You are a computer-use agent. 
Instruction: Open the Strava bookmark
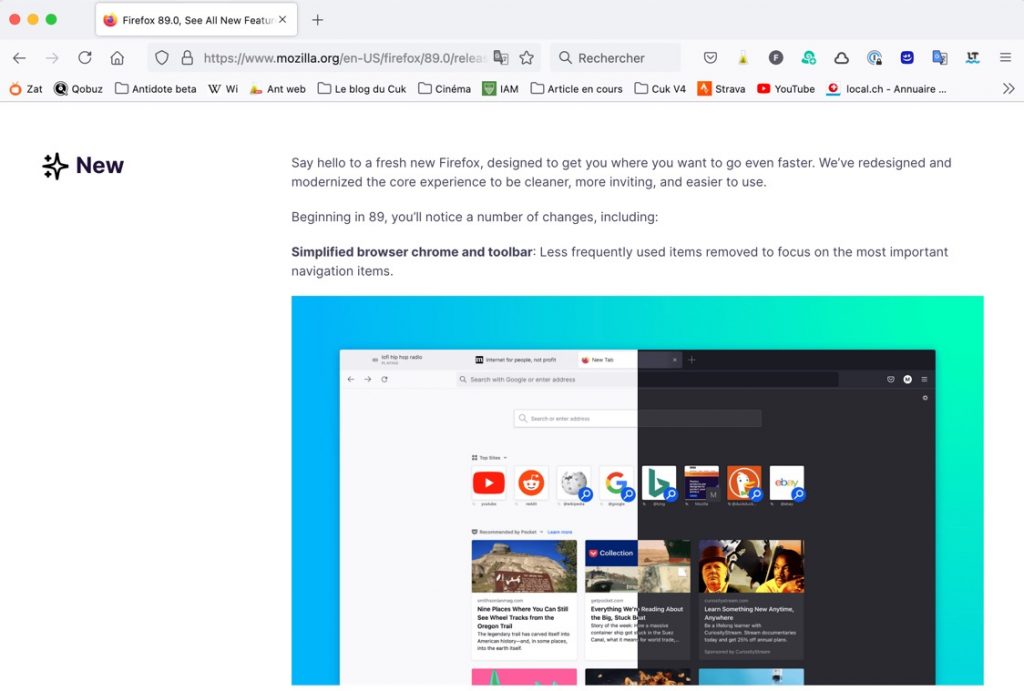(721, 89)
